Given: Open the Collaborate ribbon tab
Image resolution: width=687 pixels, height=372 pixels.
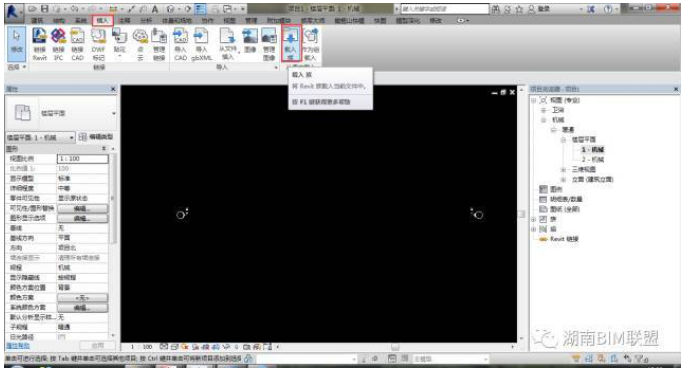Looking at the screenshot, I should click(x=207, y=20).
